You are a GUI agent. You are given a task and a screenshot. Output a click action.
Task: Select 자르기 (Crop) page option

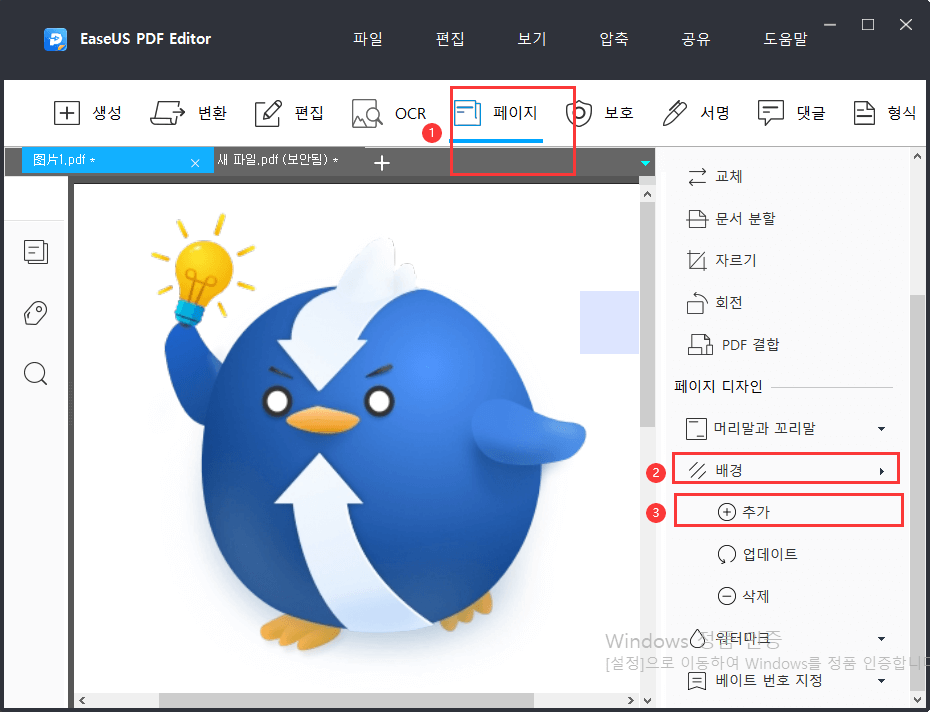pyautogui.click(x=721, y=260)
